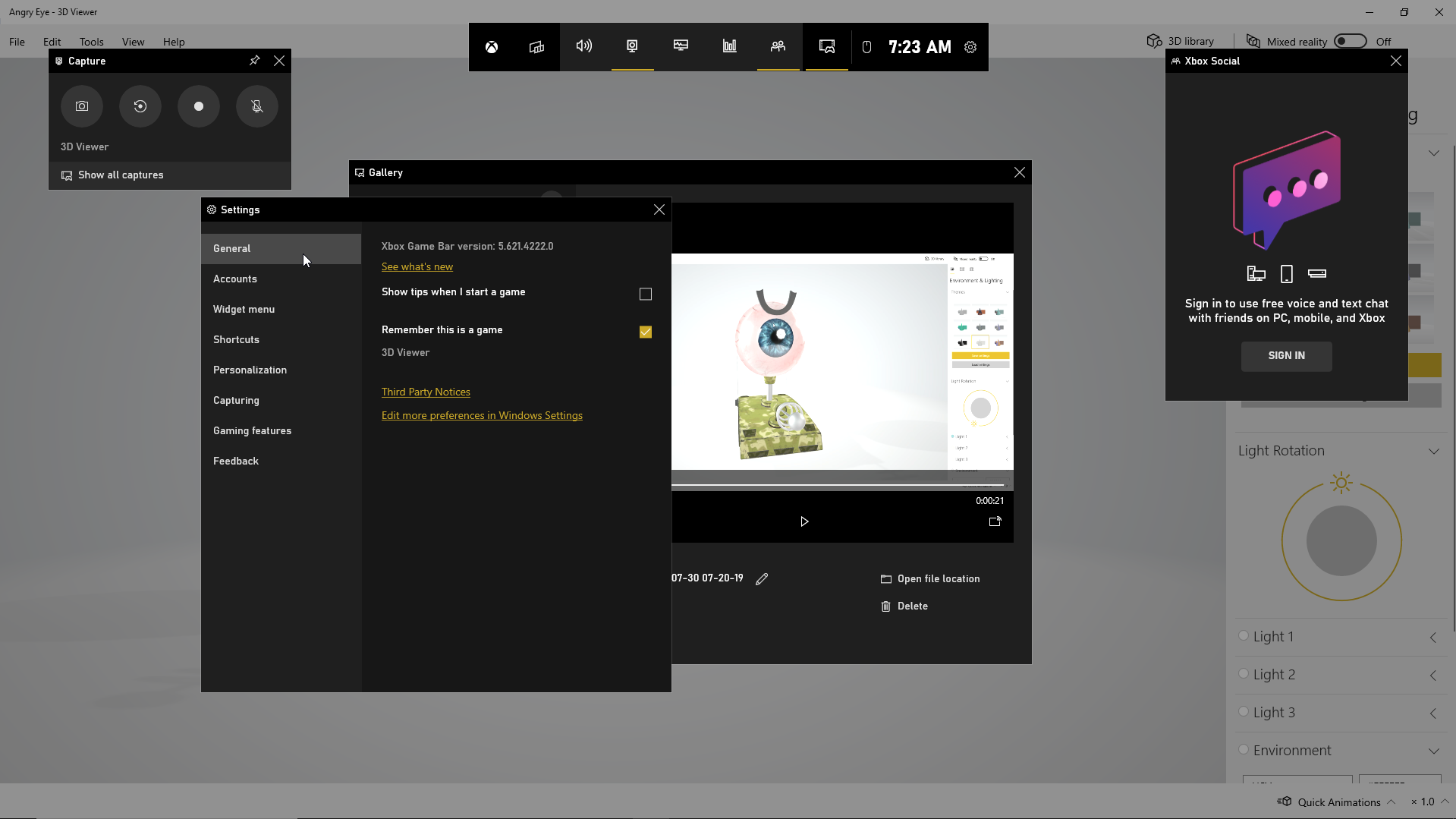Uncheck Remember this is a game

tap(646, 332)
